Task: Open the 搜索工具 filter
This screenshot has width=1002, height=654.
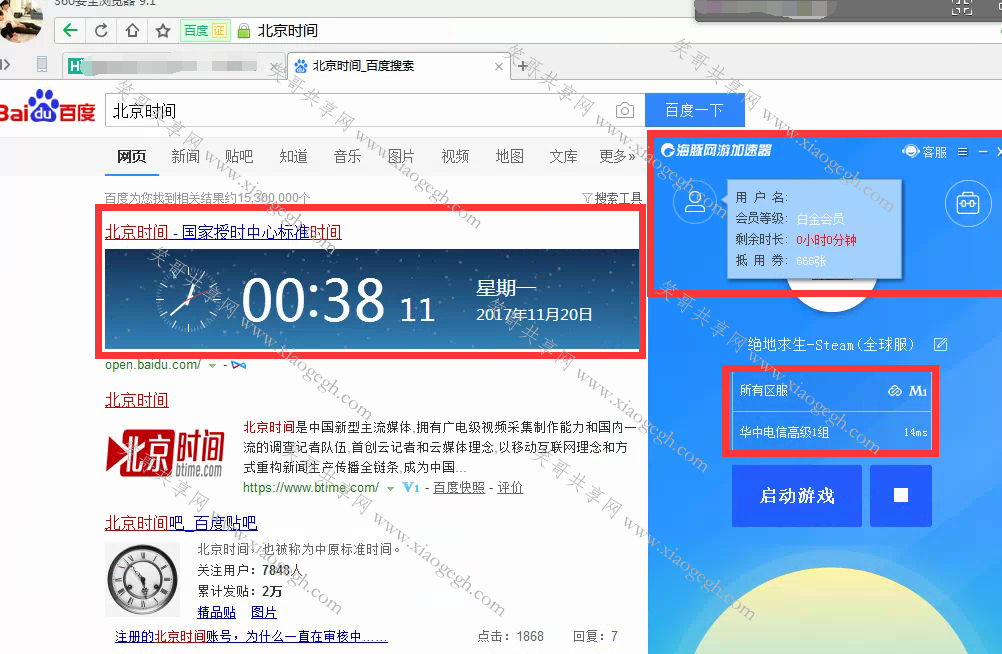Action: point(612,198)
